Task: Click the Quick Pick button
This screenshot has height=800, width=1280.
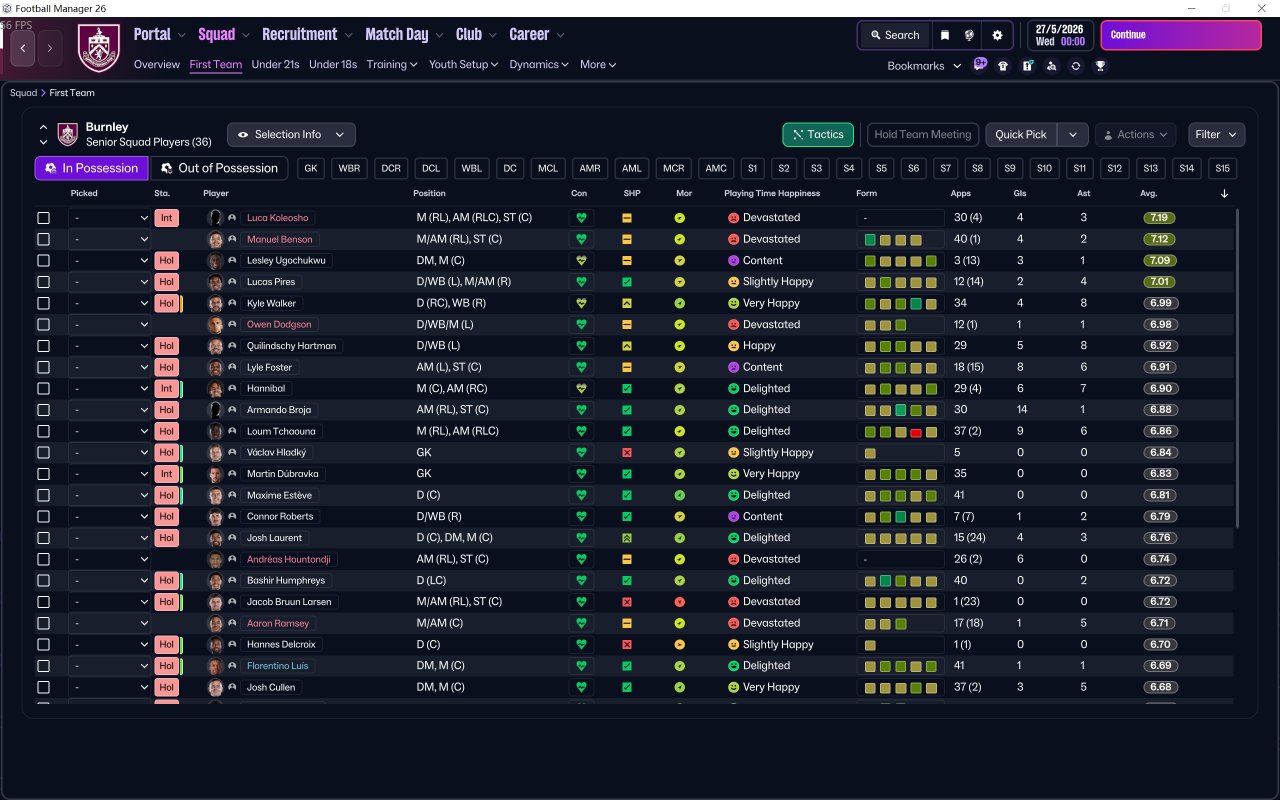Action: coord(1022,135)
